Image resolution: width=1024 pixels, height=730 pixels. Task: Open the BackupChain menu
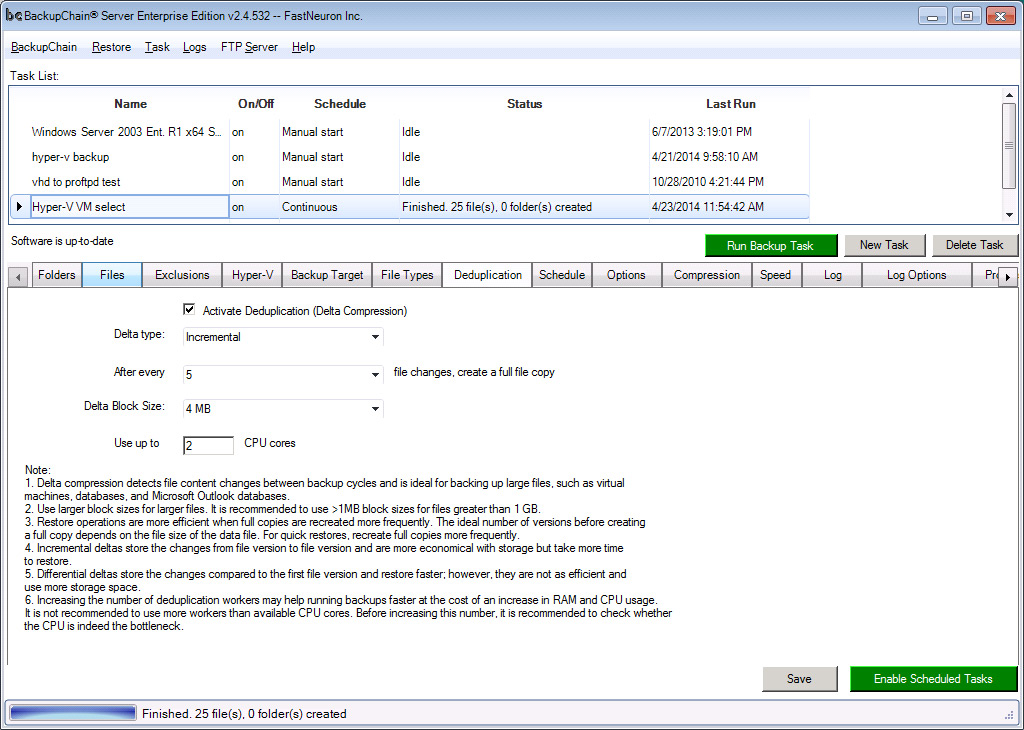(44, 47)
